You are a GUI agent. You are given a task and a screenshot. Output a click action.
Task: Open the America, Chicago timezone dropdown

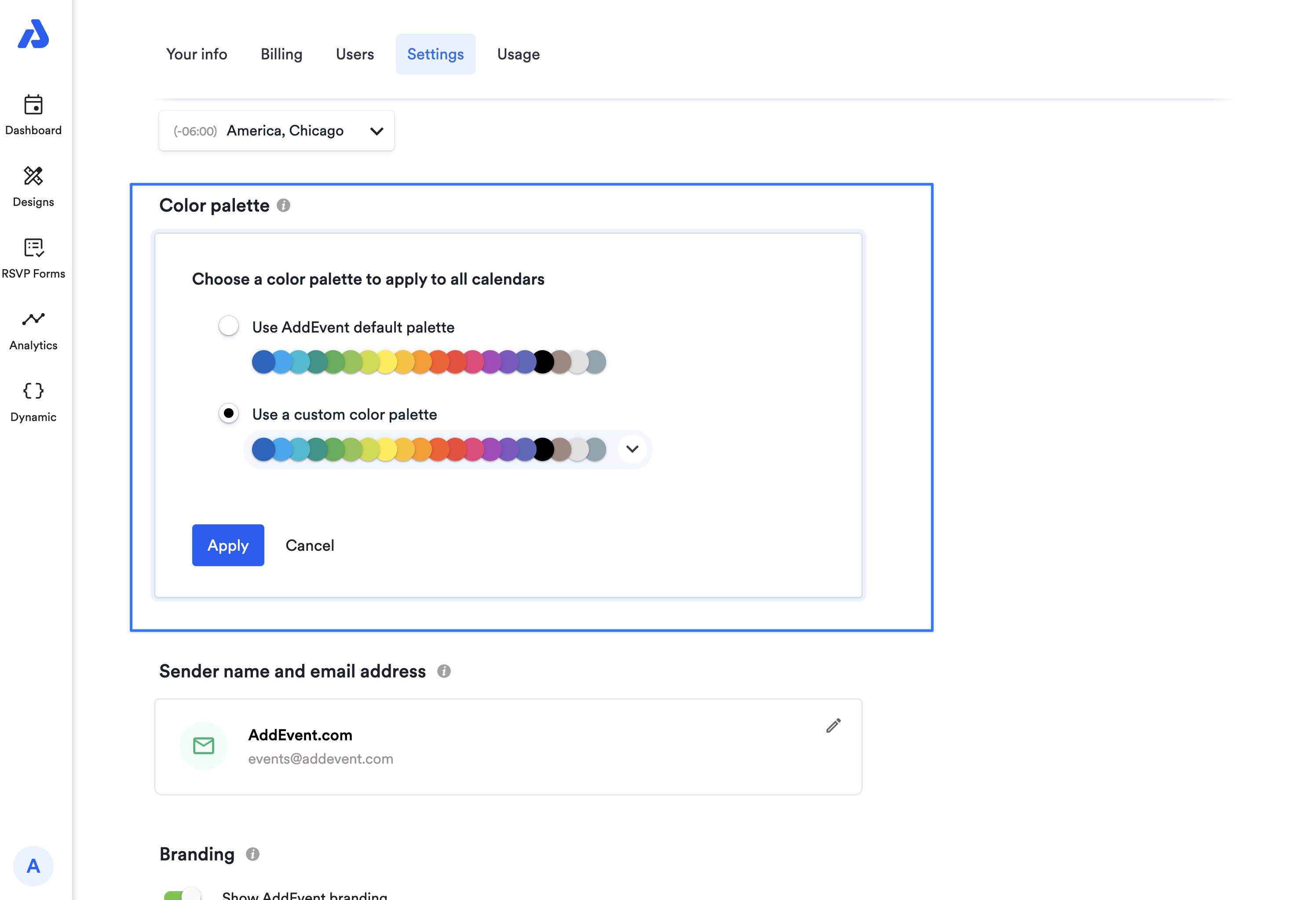[276, 131]
